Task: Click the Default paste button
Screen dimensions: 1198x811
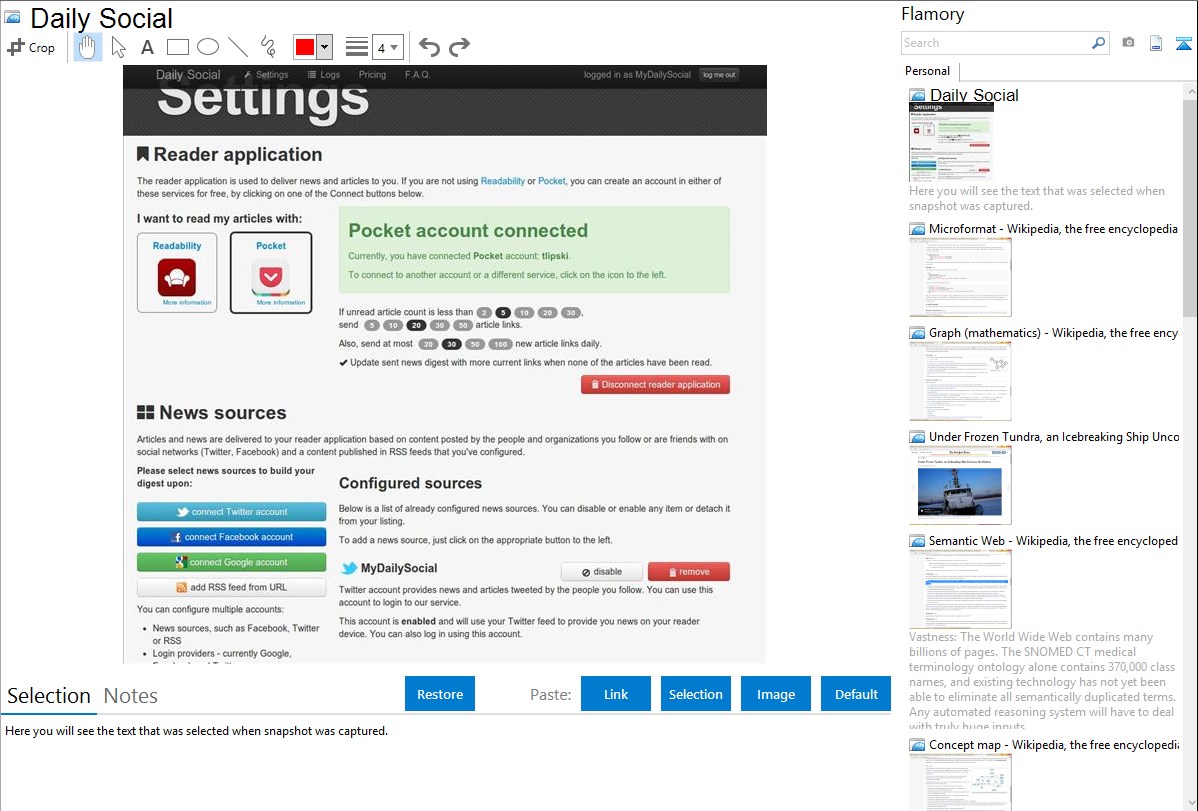Action: point(856,694)
